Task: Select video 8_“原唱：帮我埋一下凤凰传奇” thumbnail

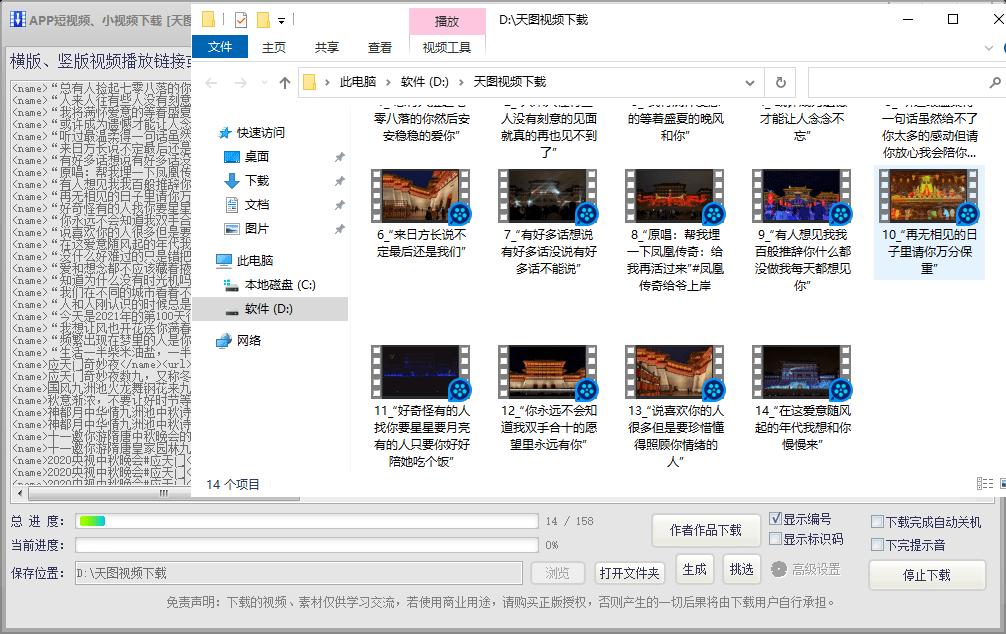Action: pos(675,196)
